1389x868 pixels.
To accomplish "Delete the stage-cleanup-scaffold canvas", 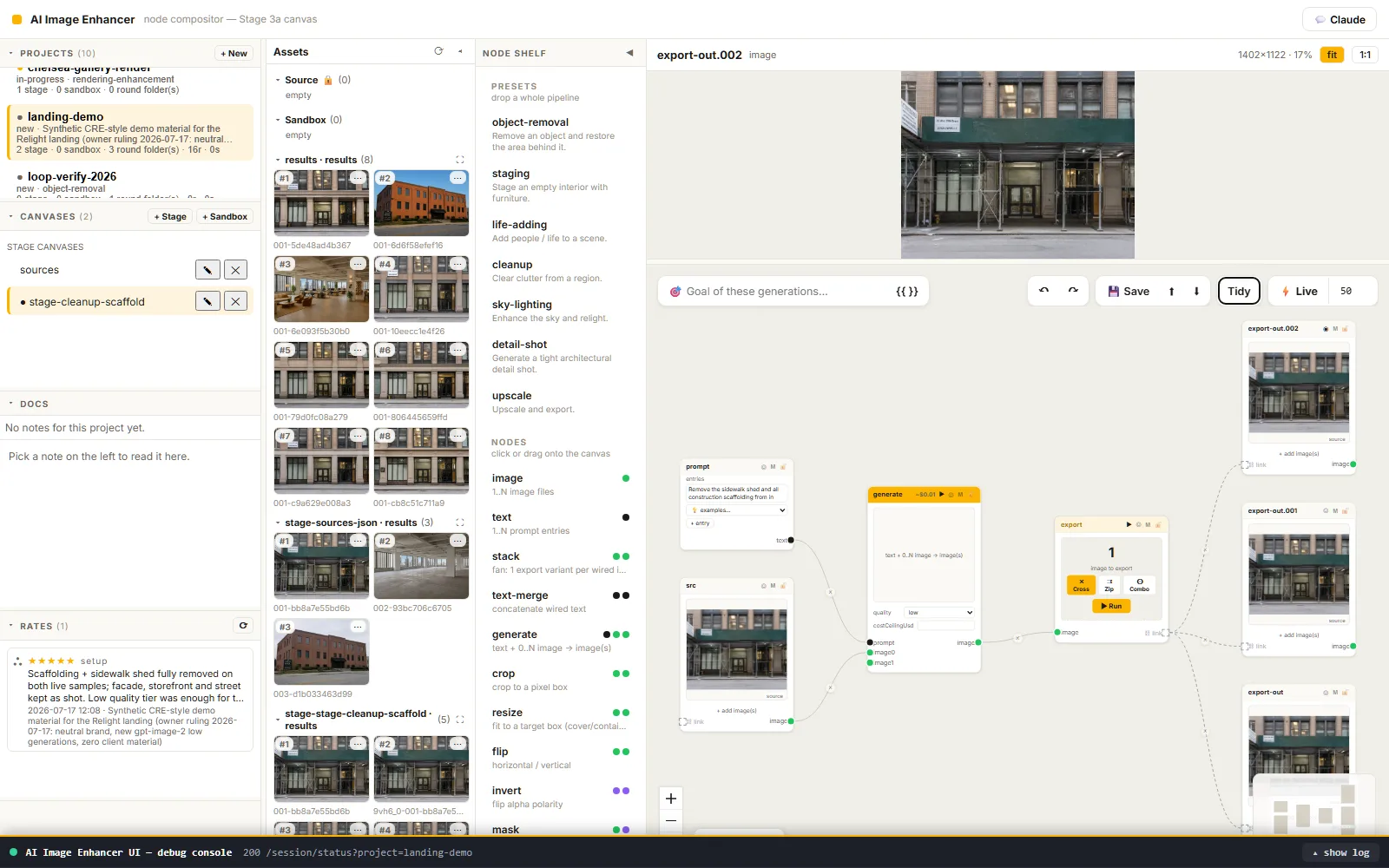I will pos(235,301).
